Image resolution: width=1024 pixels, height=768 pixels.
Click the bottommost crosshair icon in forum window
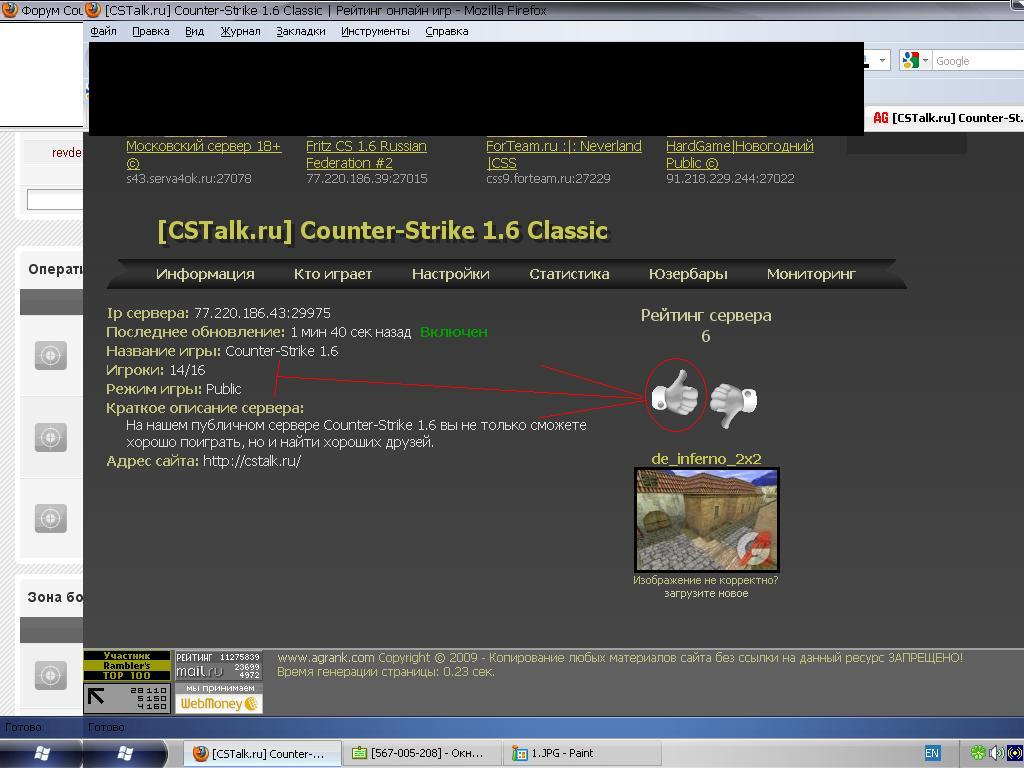pos(50,675)
